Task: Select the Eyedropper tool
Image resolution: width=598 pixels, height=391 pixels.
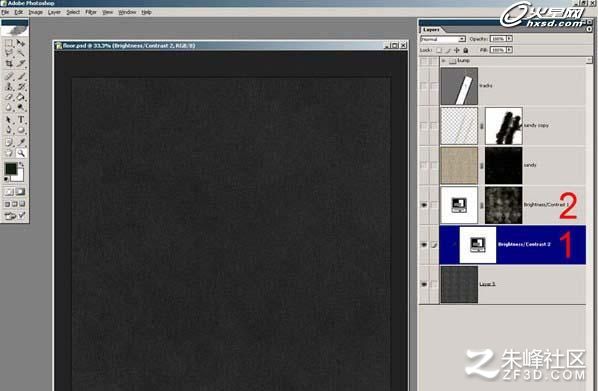Action: click(x=21, y=142)
